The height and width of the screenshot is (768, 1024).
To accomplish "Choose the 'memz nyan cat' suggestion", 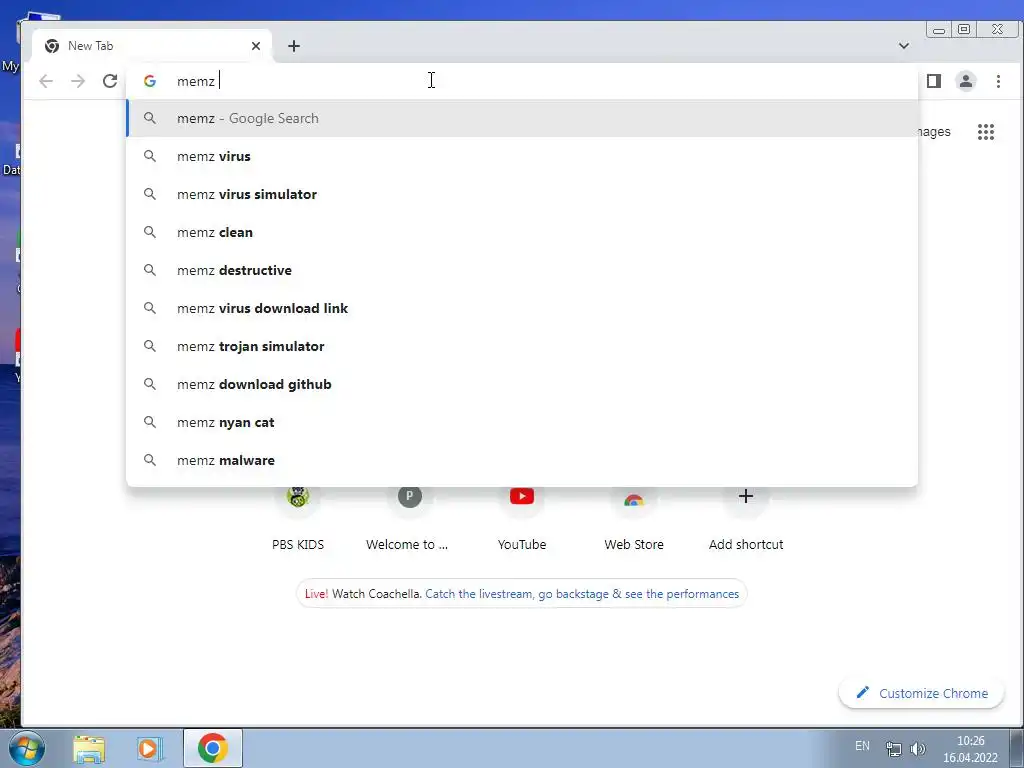I will coord(522,422).
